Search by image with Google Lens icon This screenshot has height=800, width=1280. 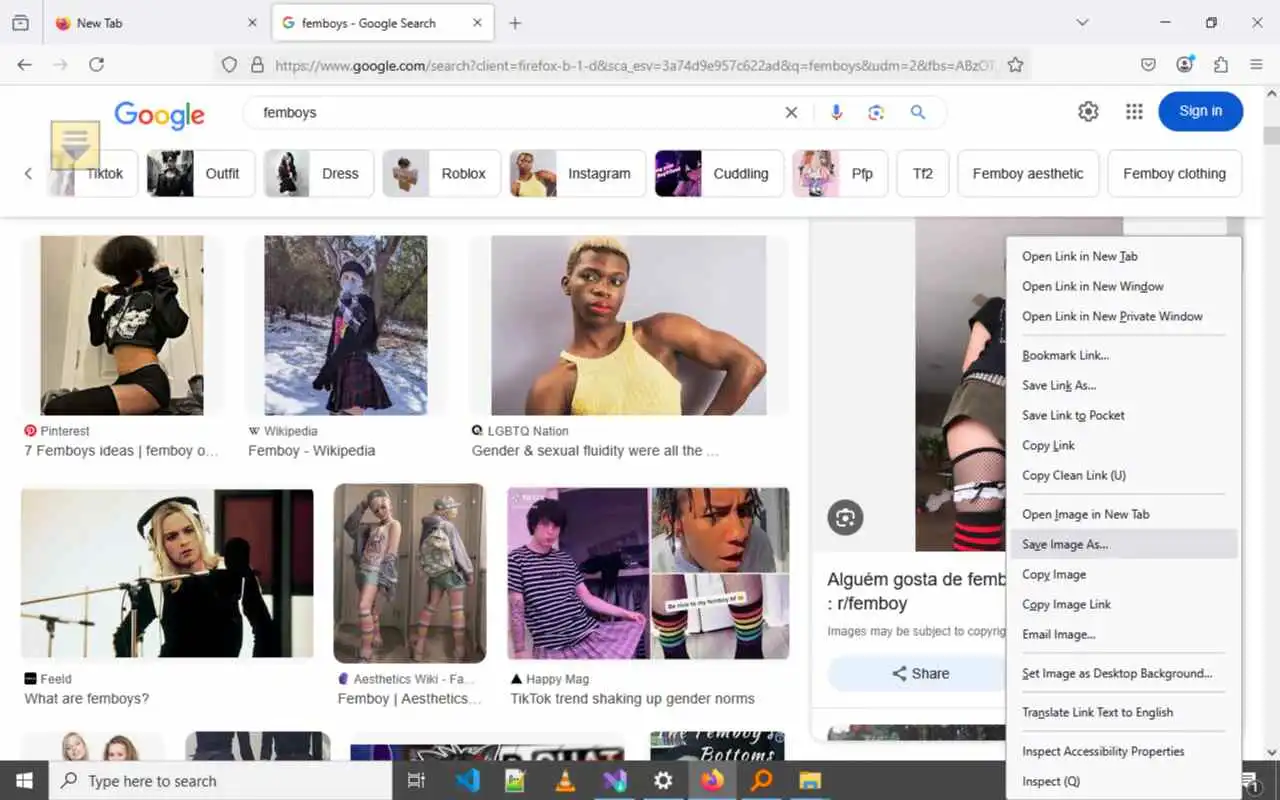[877, 113]
